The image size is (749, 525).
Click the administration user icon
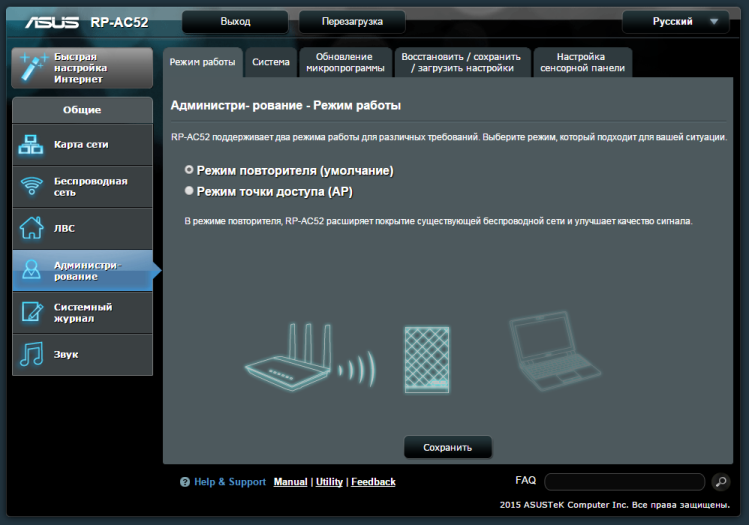[32, 270]
